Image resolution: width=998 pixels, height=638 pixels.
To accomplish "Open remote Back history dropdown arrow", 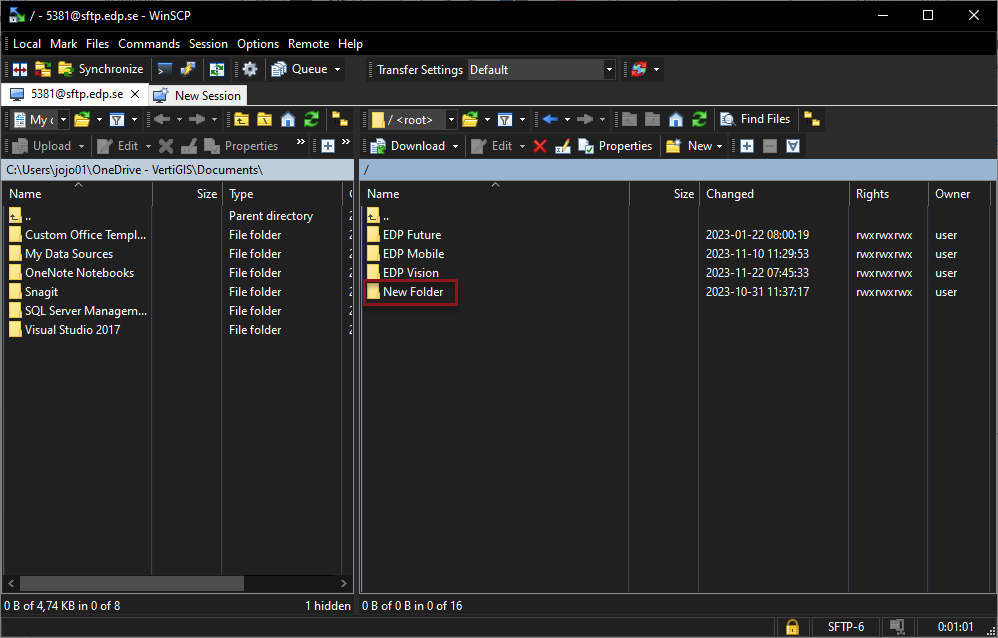I will click(567, 120).
